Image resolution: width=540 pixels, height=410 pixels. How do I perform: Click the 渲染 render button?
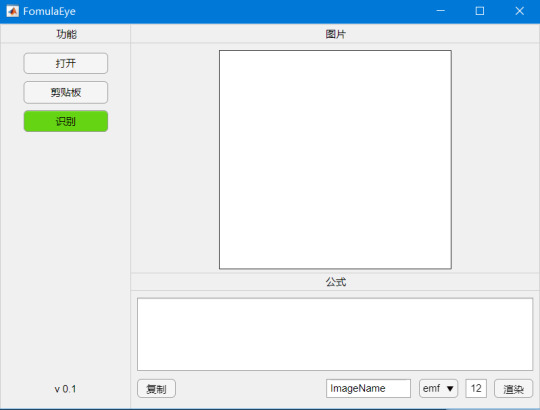pos(513,389)
